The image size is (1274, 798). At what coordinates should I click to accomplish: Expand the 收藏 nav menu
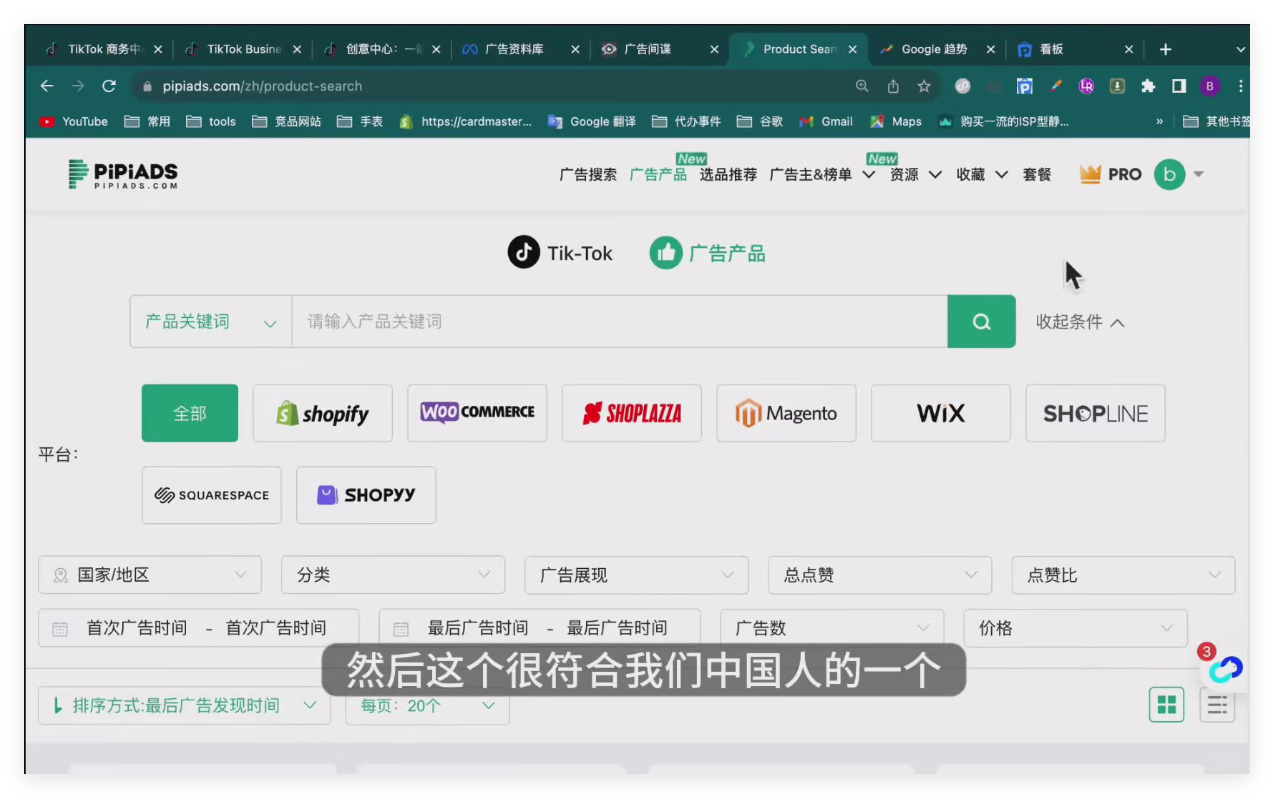[x=982, y=174]
